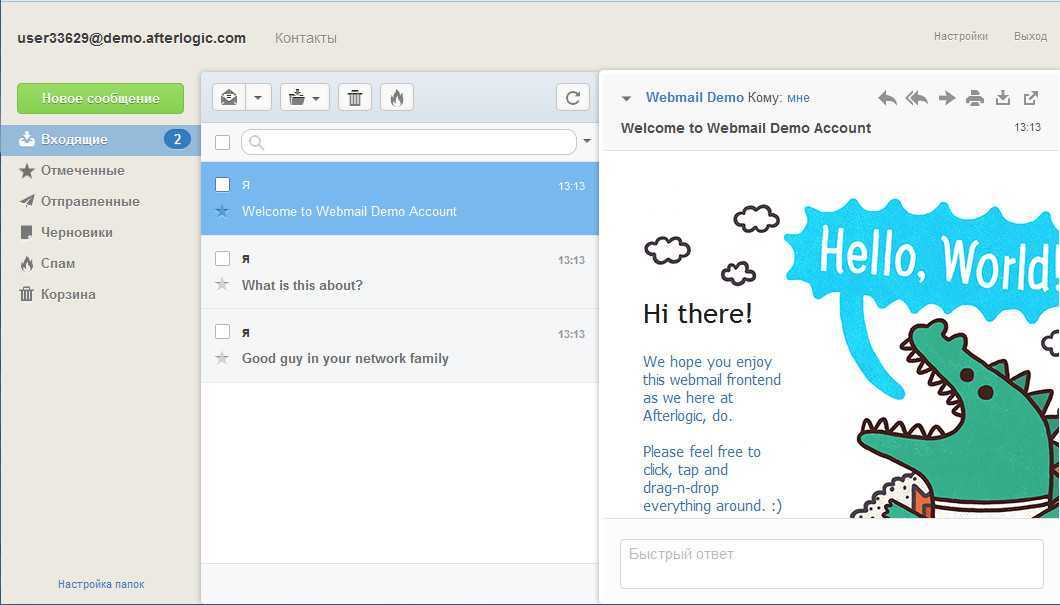Go to the Отправленные folder

pos(90,201)
